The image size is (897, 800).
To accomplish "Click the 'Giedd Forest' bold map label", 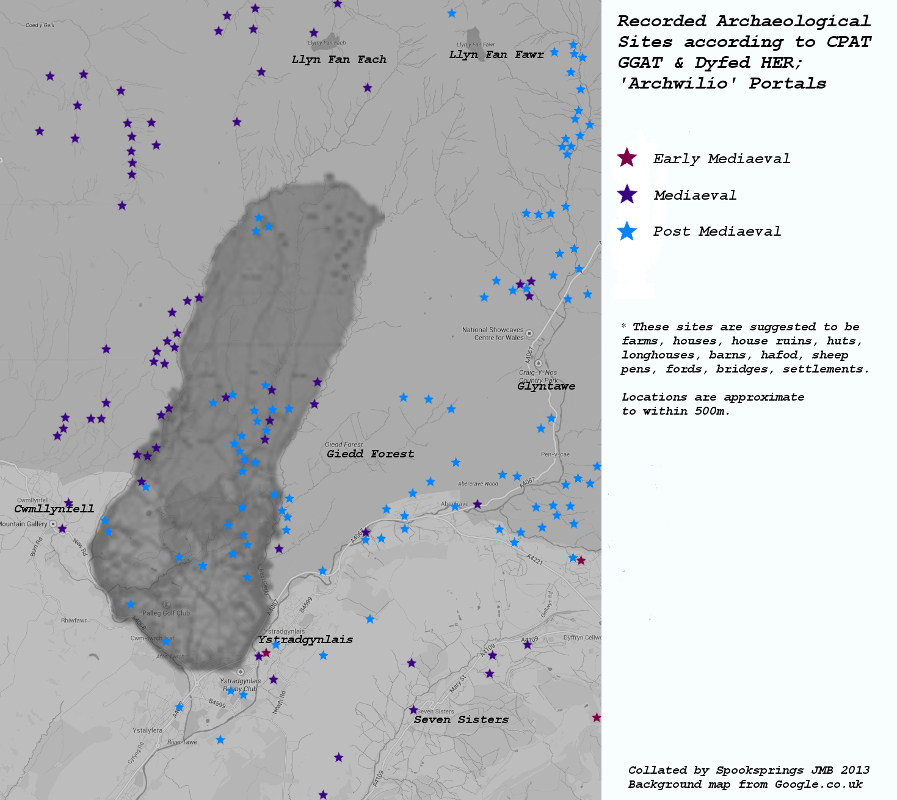I will coord(370,454).
